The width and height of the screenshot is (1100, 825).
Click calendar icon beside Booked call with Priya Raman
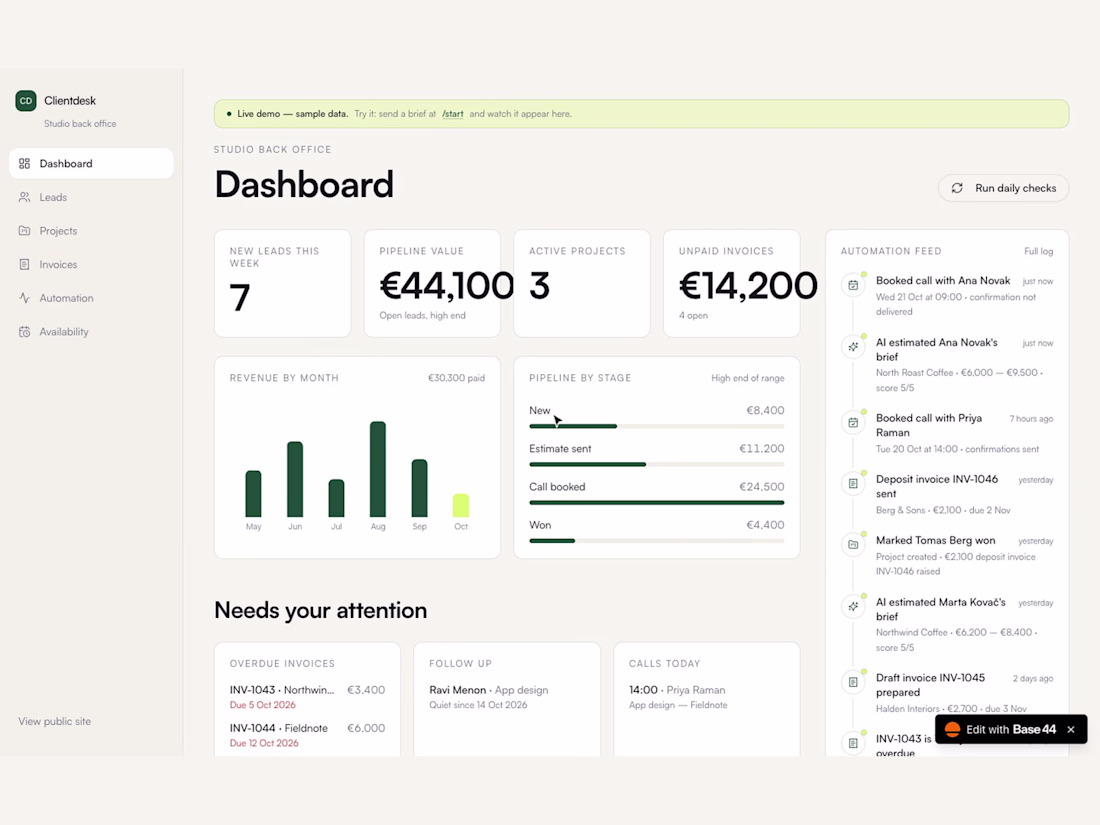pos(853,423)
